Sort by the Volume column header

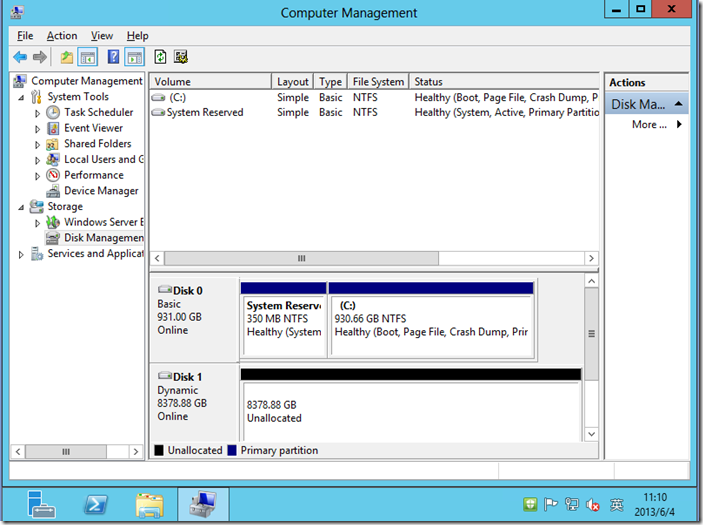pyautogui.click(x=211, y=82)
